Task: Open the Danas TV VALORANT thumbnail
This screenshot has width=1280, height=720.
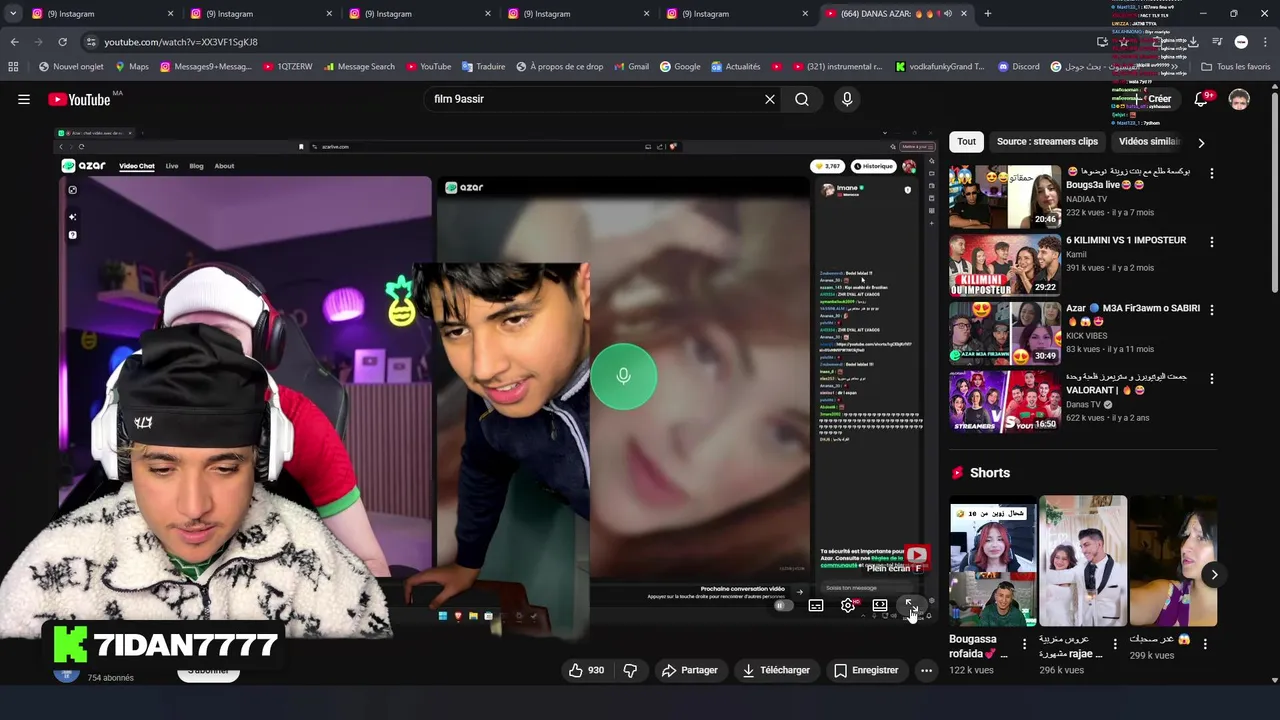Action: pyautogui.click(x=1004, y=401)
